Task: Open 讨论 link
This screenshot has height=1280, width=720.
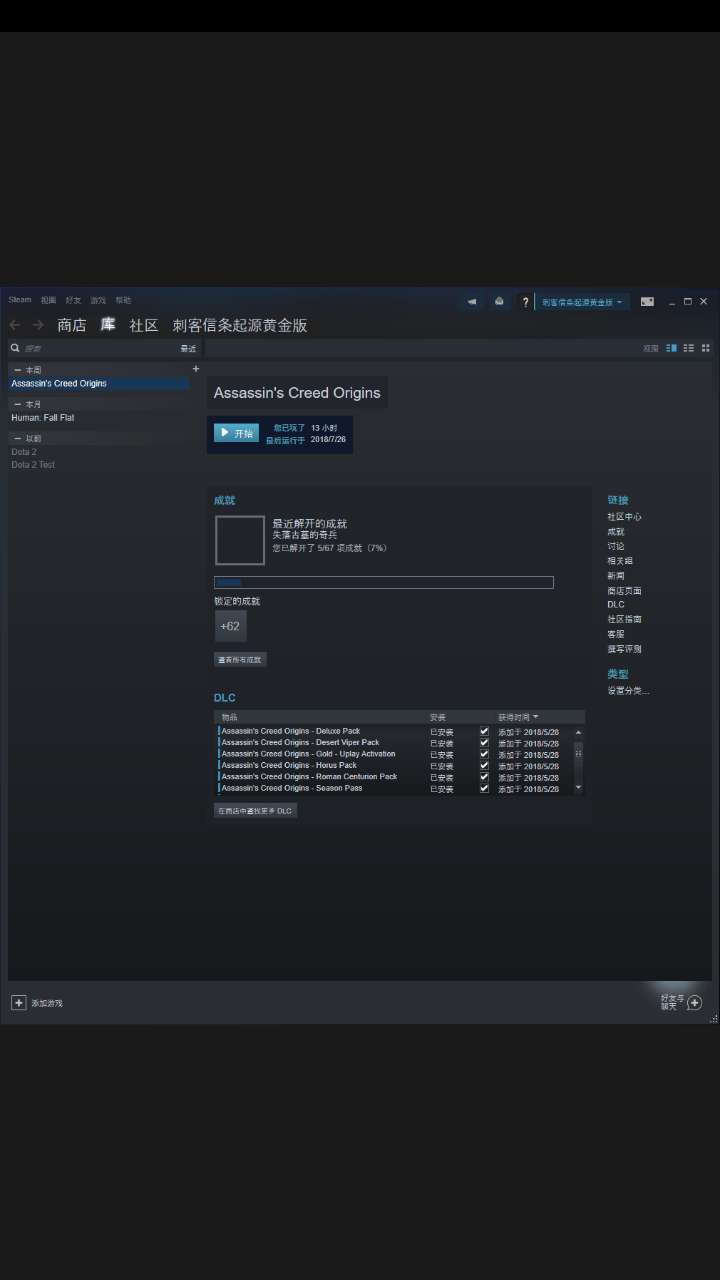Action: tap(615, 546)
